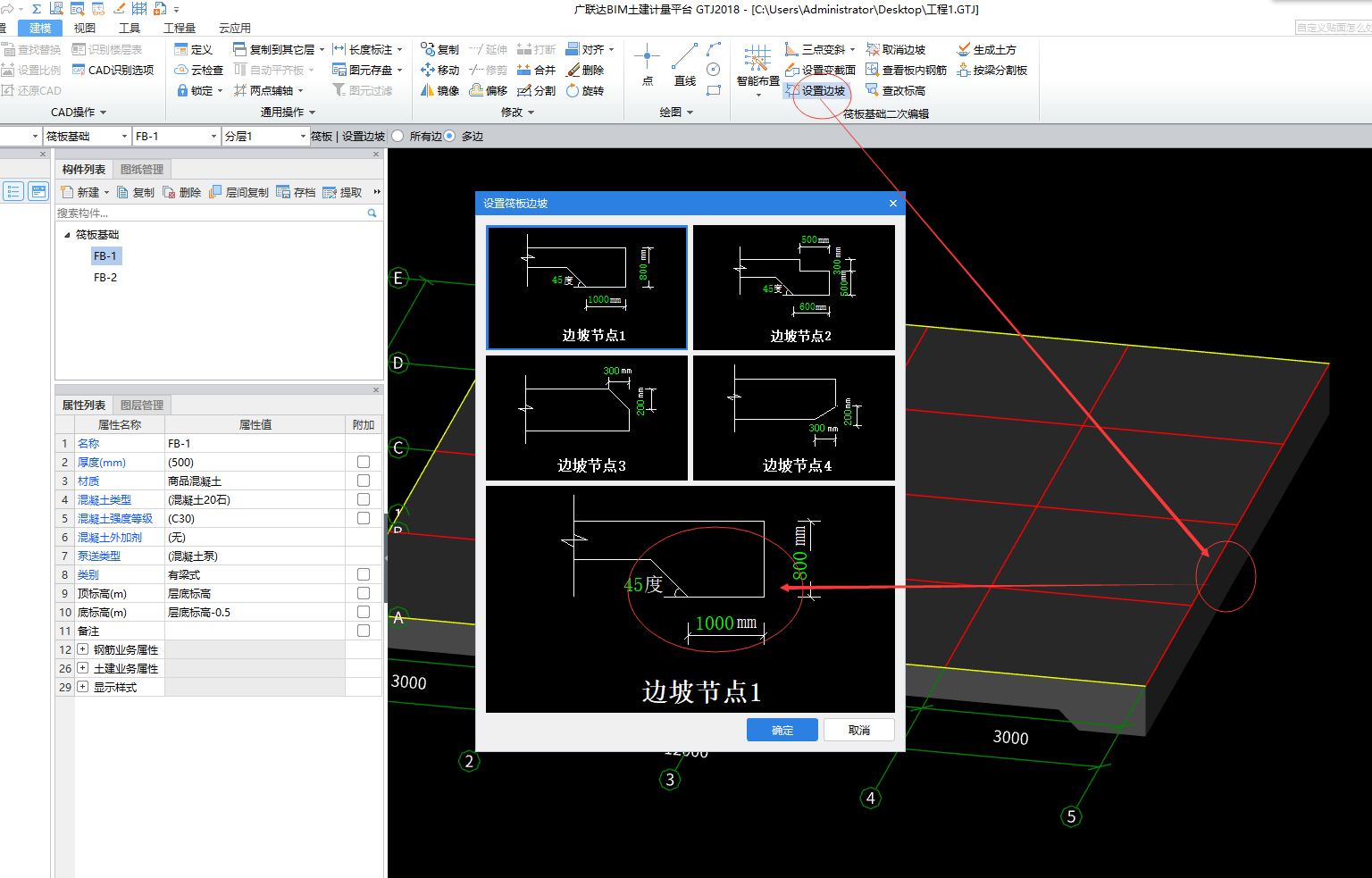Choose the 边坡节点4 thumbnail
This screenshot has height=878, width=1372.
pos(794,418)
